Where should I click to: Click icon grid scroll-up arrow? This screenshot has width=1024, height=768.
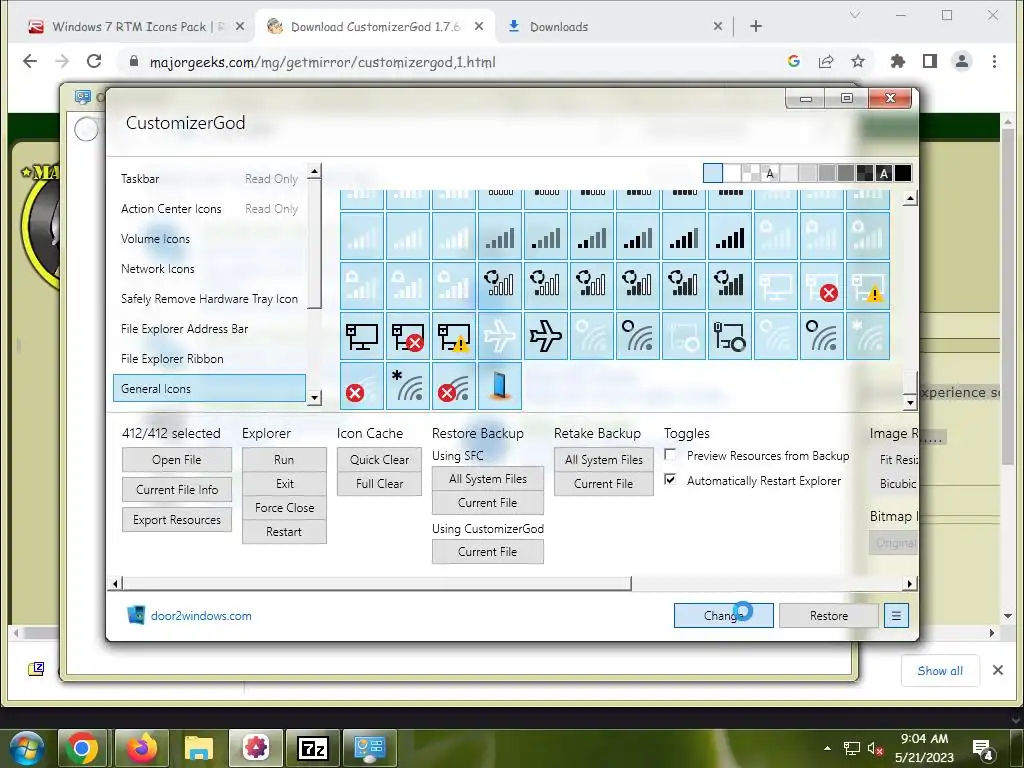tap(910, 198)
